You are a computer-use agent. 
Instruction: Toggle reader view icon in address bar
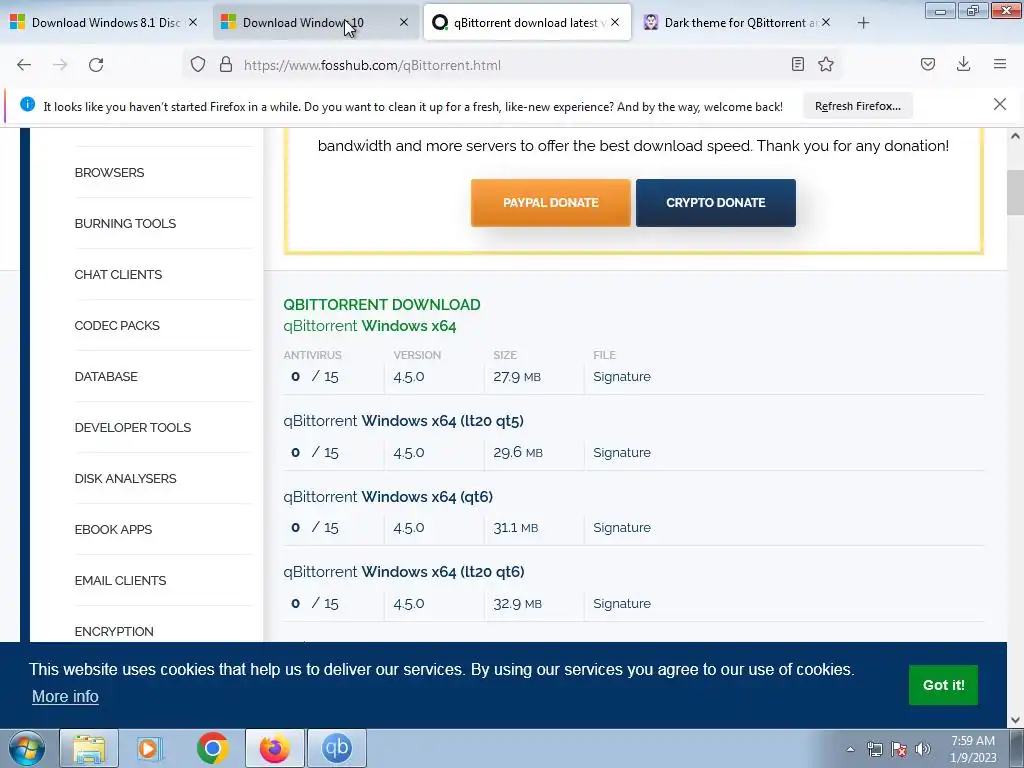pos(797,64)
